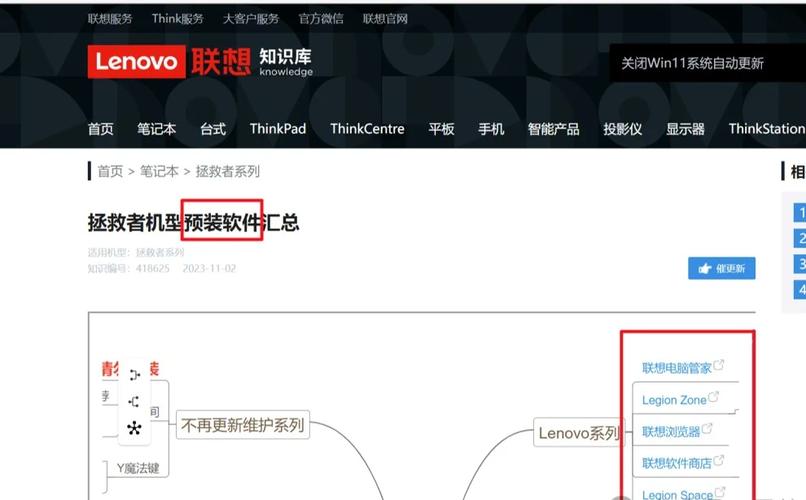Select the 笔记本 navigation tab
The image size is (806, 500).
pos(156,128)
